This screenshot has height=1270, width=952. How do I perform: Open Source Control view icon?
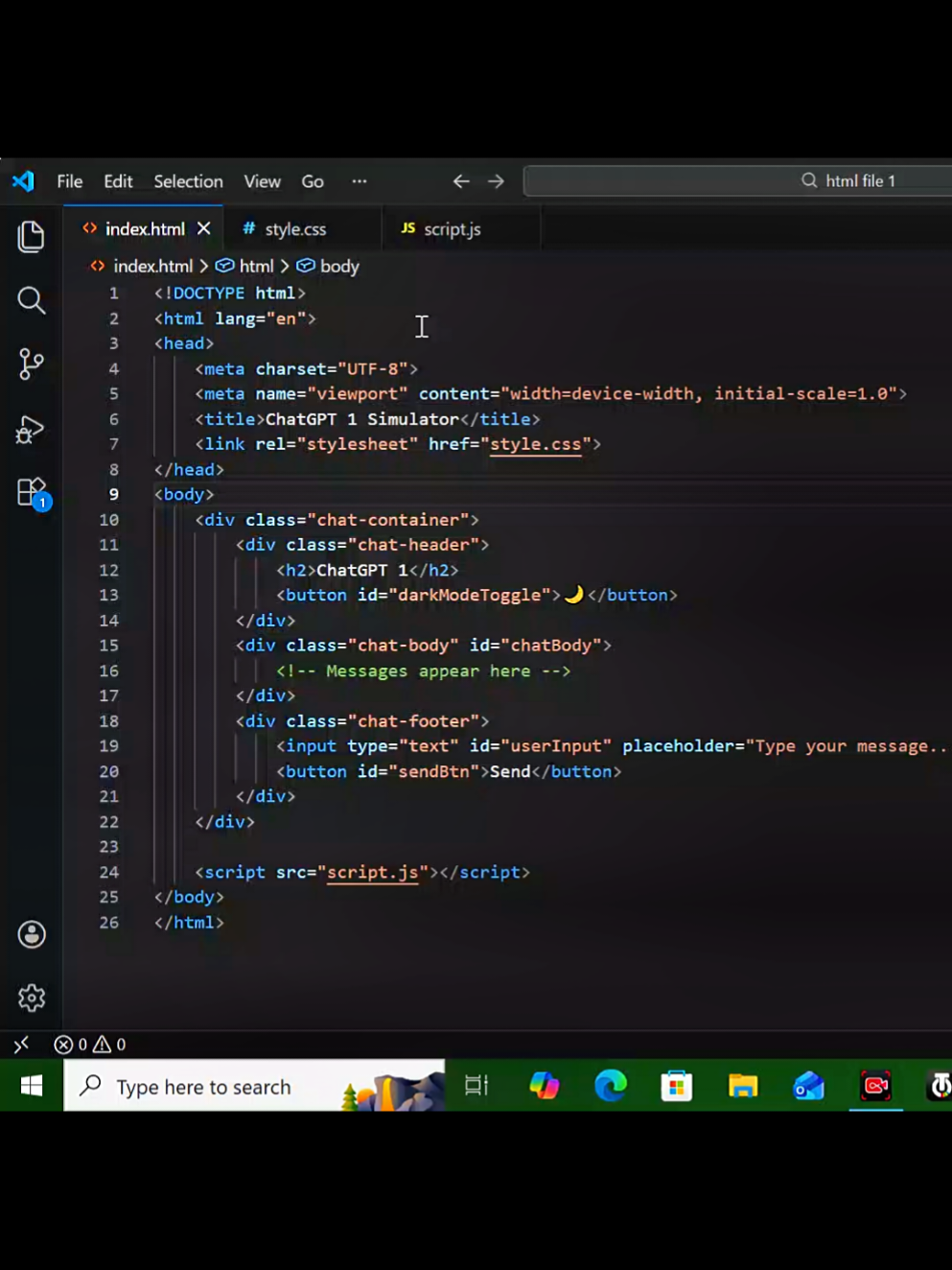31,364
